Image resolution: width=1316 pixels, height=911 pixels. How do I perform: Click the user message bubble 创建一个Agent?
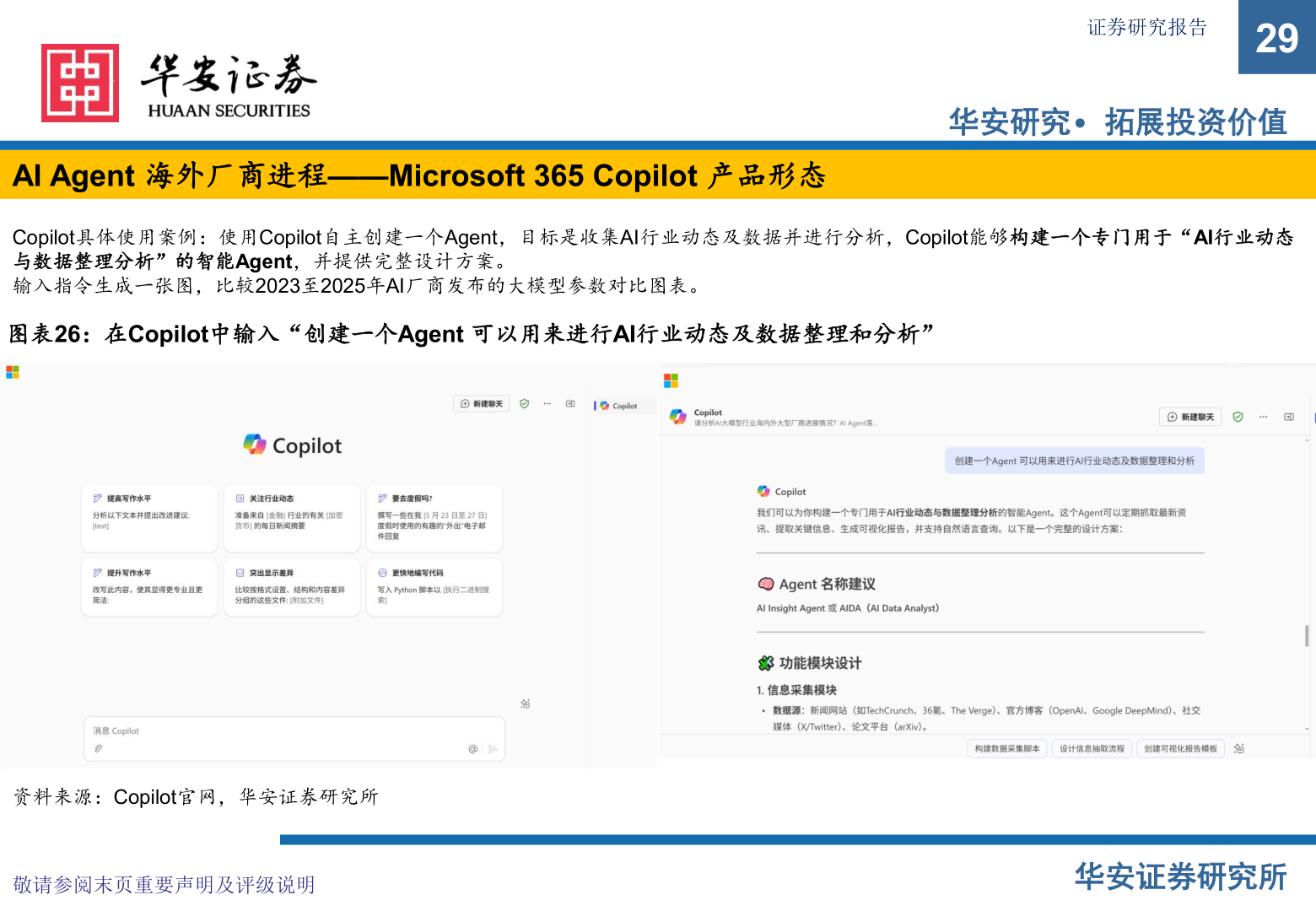point(1074,461)
